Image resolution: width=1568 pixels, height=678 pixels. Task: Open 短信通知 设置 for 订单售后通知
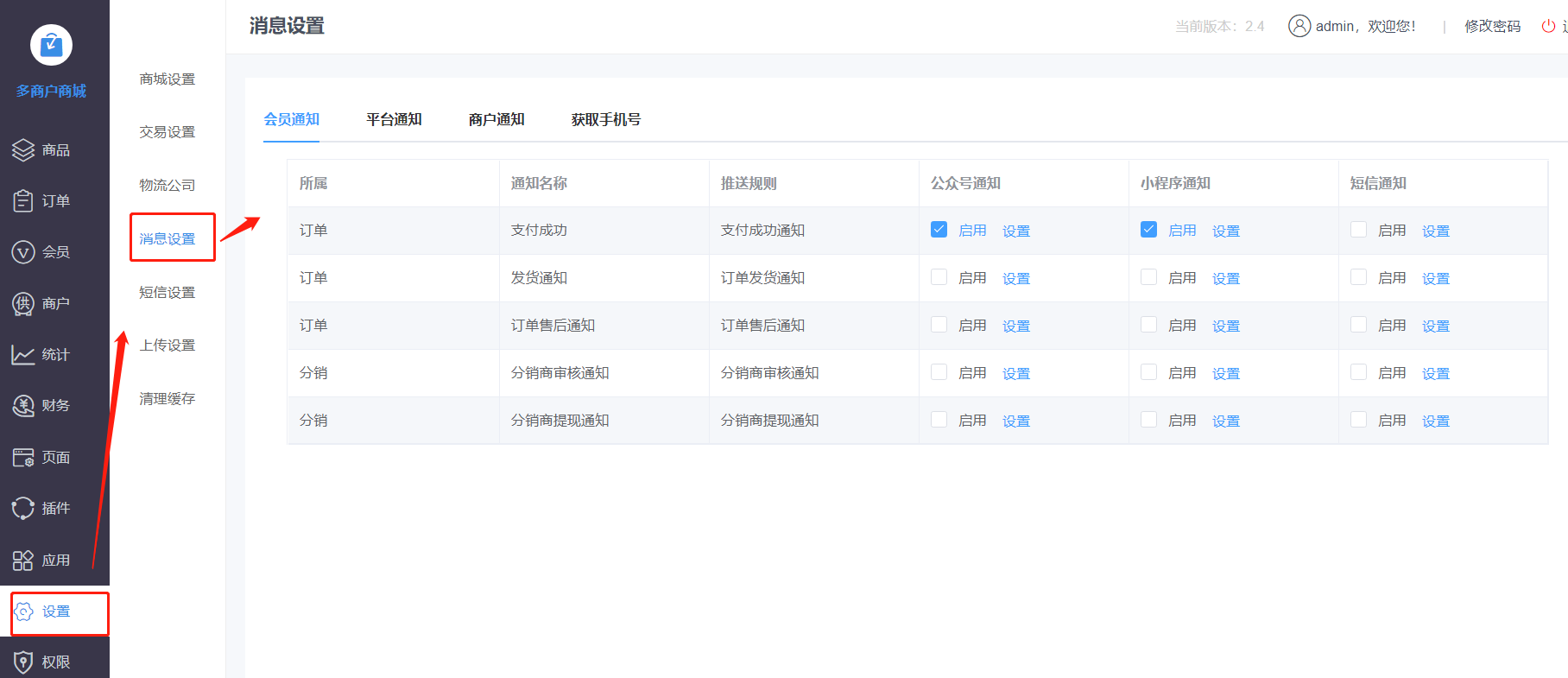(1436, 326)
